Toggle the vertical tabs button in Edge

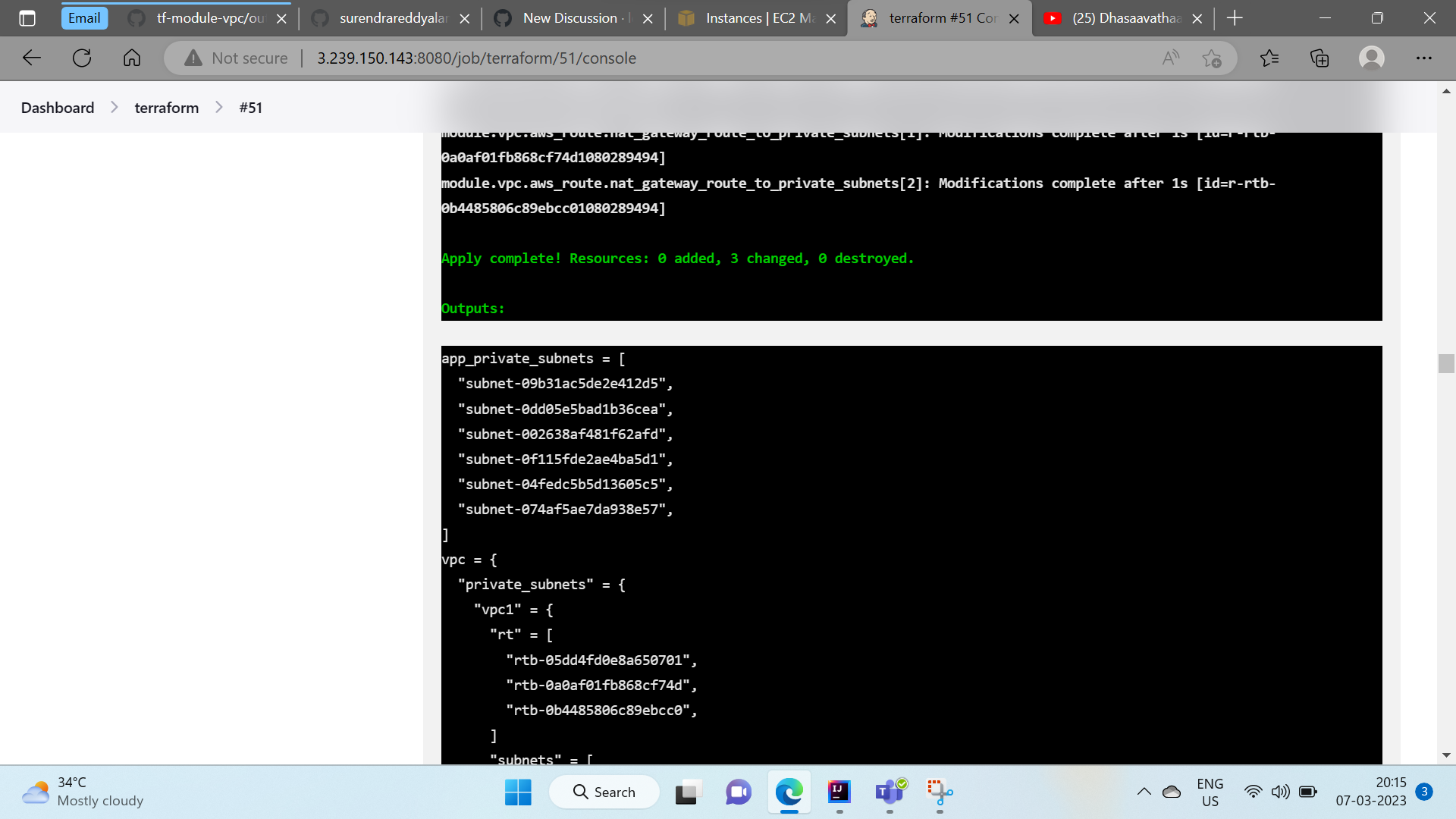[27, 18]
